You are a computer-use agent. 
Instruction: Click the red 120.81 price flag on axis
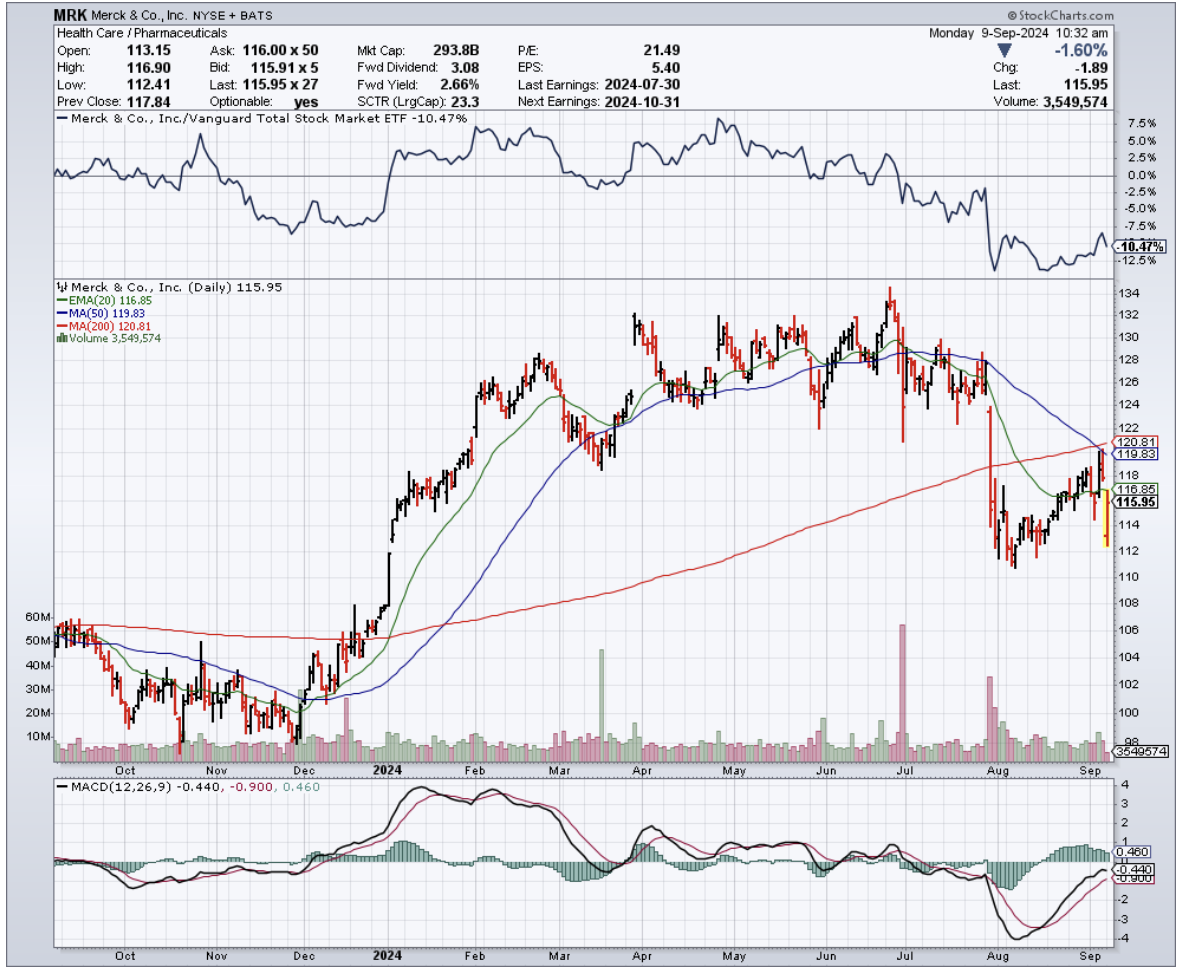click(x=1135, y=441)
